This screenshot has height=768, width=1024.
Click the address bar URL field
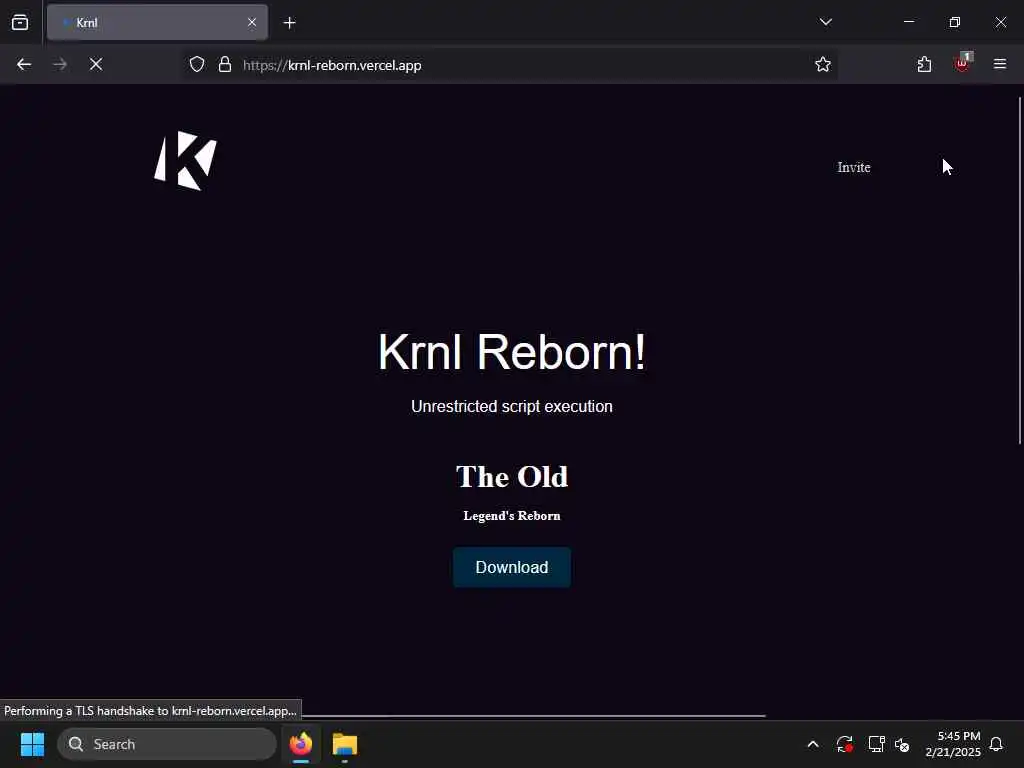509,65
